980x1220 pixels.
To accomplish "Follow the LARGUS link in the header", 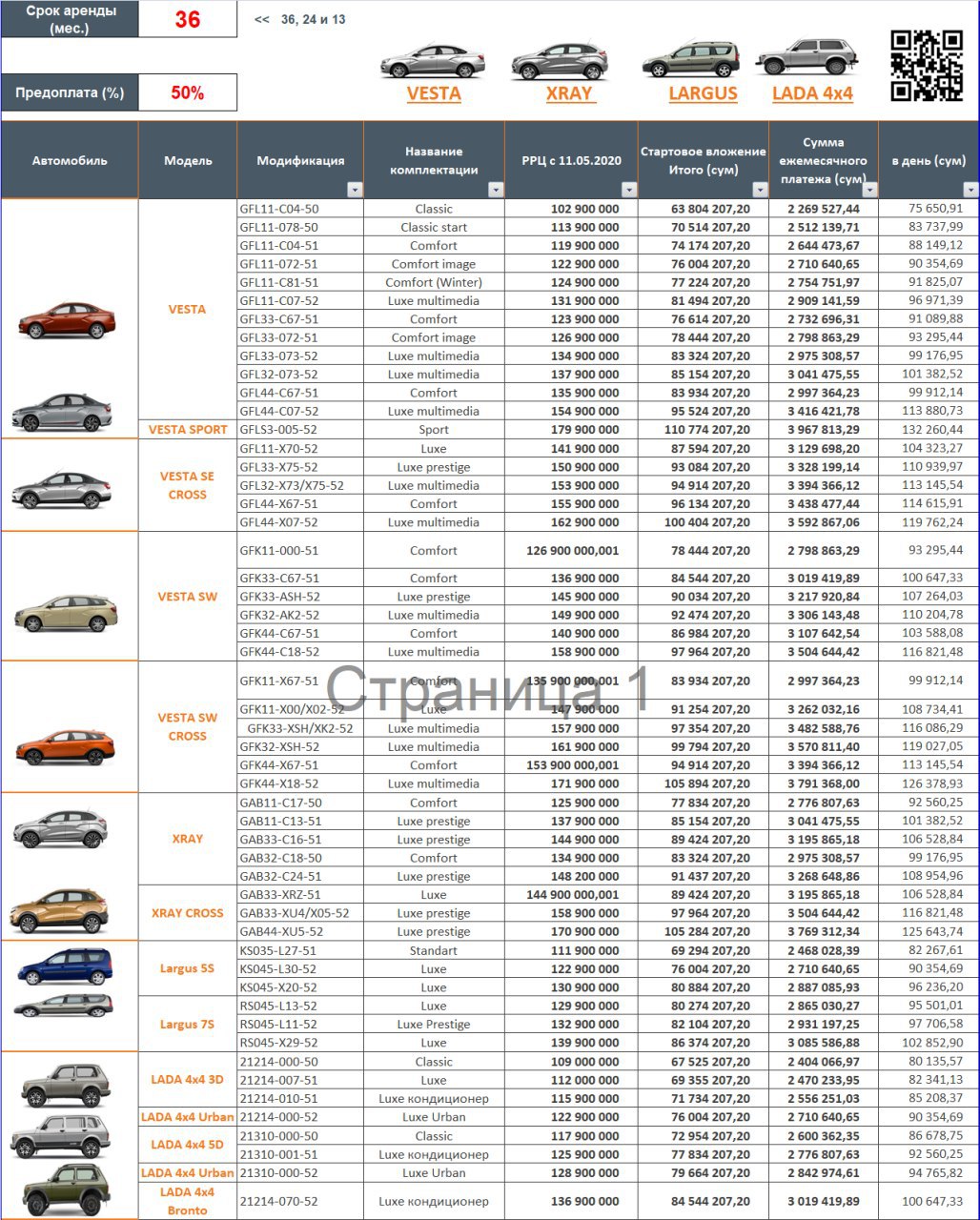I will click(704, 93).
